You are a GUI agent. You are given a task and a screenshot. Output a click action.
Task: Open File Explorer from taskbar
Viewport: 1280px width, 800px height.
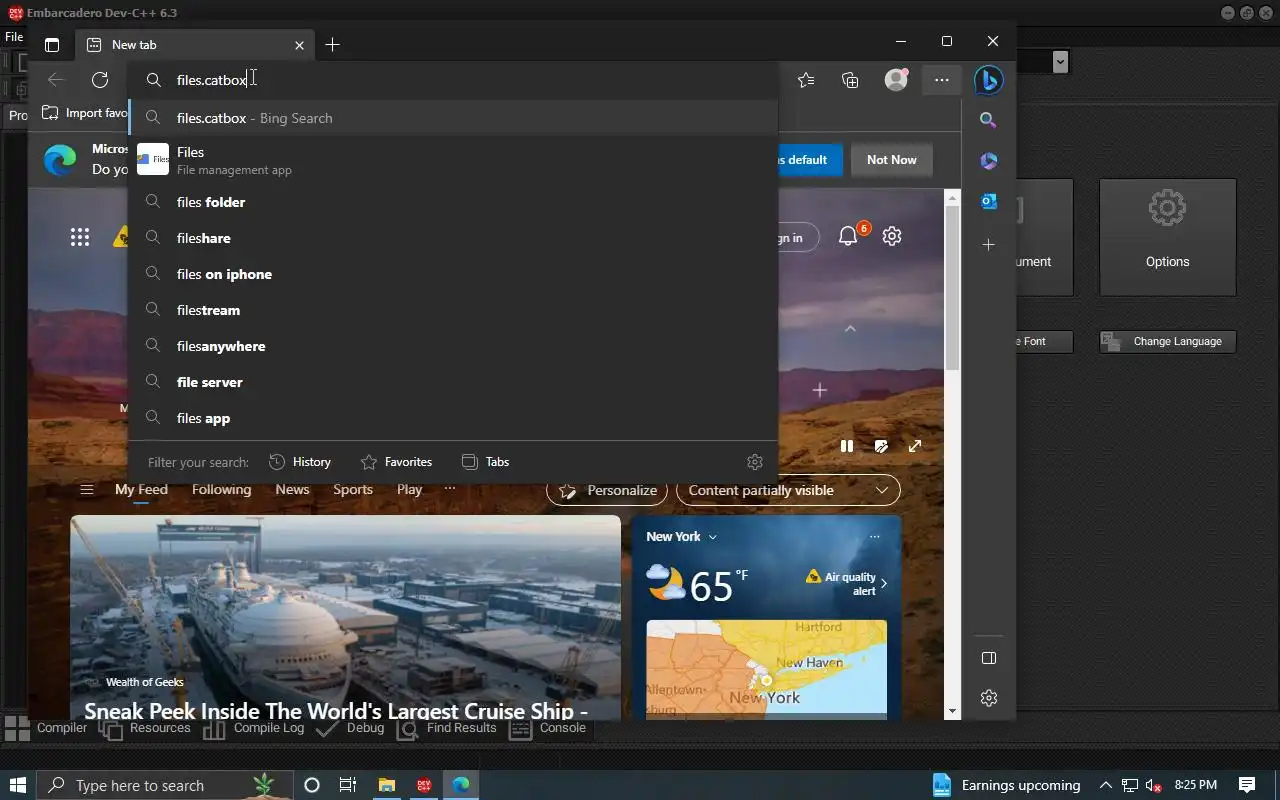pyautogui.click(x=387, y=785)
